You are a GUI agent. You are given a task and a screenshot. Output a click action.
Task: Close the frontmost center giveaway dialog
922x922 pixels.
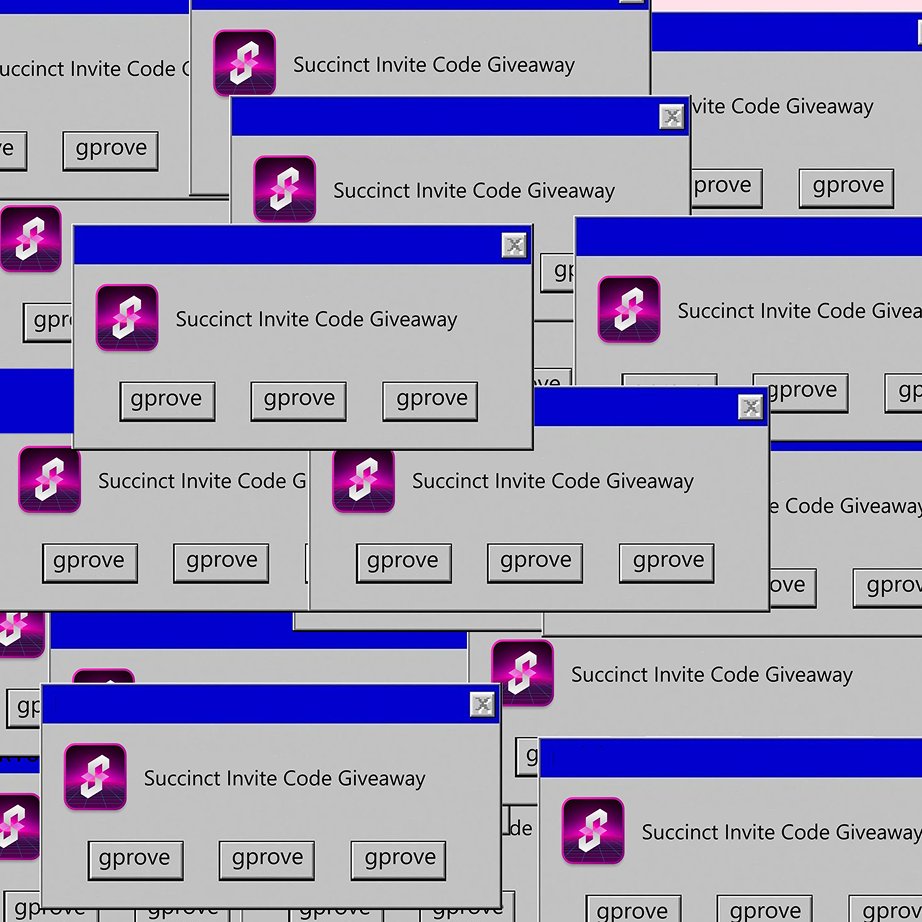tap(514, 245)
